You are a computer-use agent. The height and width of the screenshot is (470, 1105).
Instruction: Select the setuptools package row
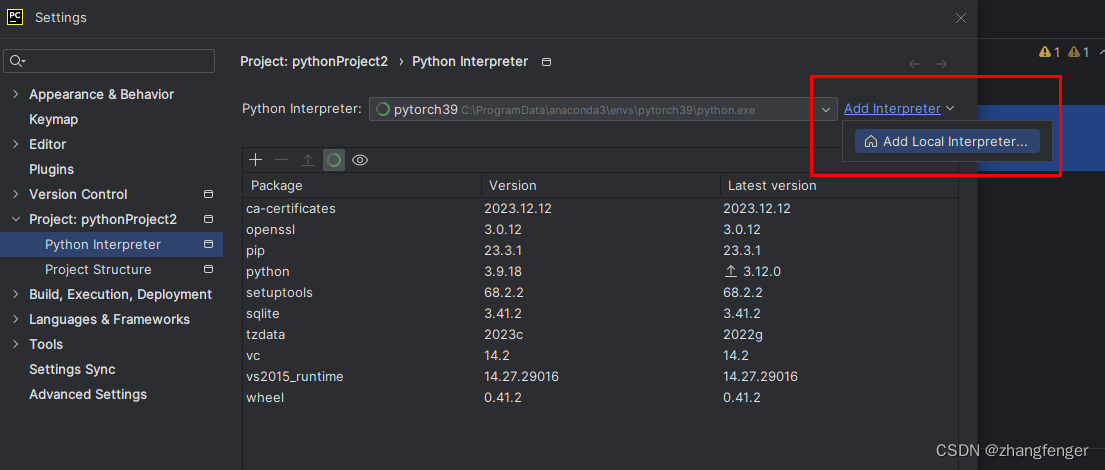600,292
